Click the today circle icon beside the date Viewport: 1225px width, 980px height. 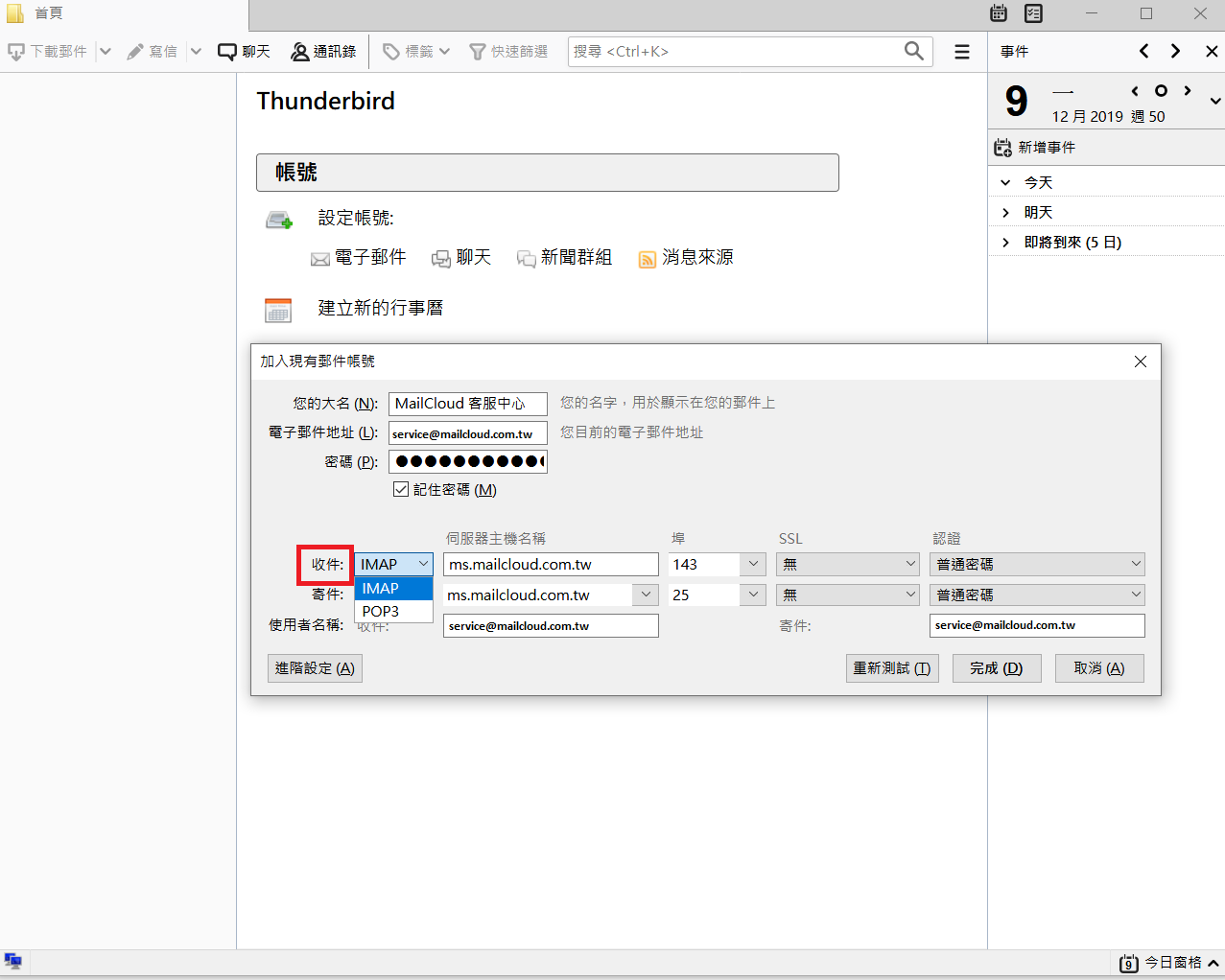click(x=1161, y=91)
